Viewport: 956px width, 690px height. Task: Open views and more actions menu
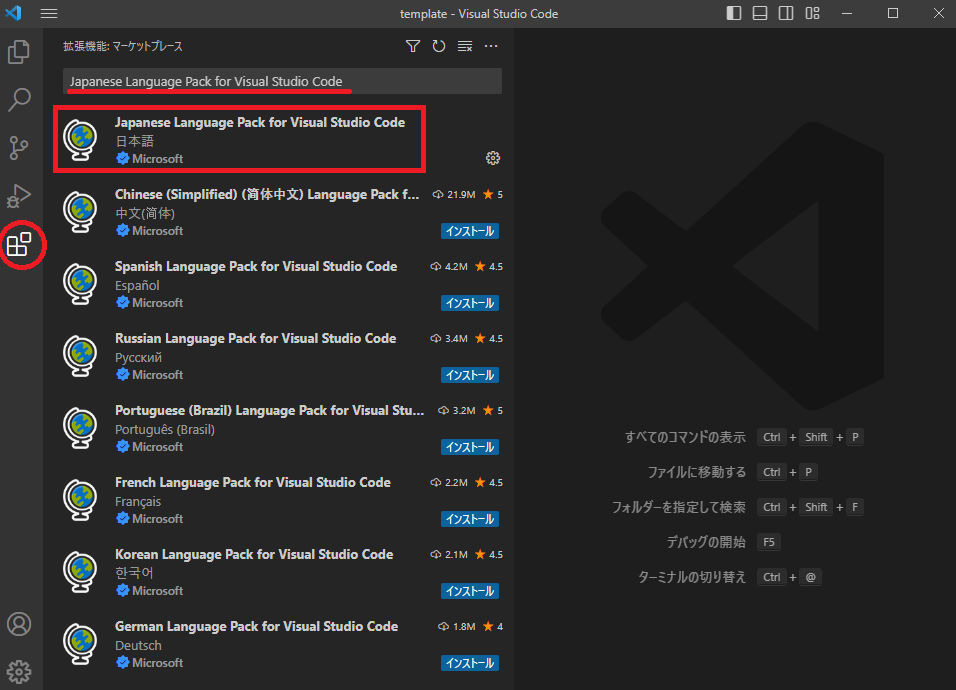click(491, 46)
